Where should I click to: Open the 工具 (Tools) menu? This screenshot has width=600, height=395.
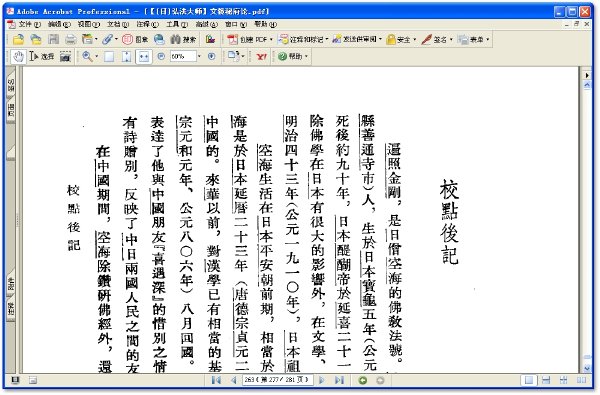[177, 24]
